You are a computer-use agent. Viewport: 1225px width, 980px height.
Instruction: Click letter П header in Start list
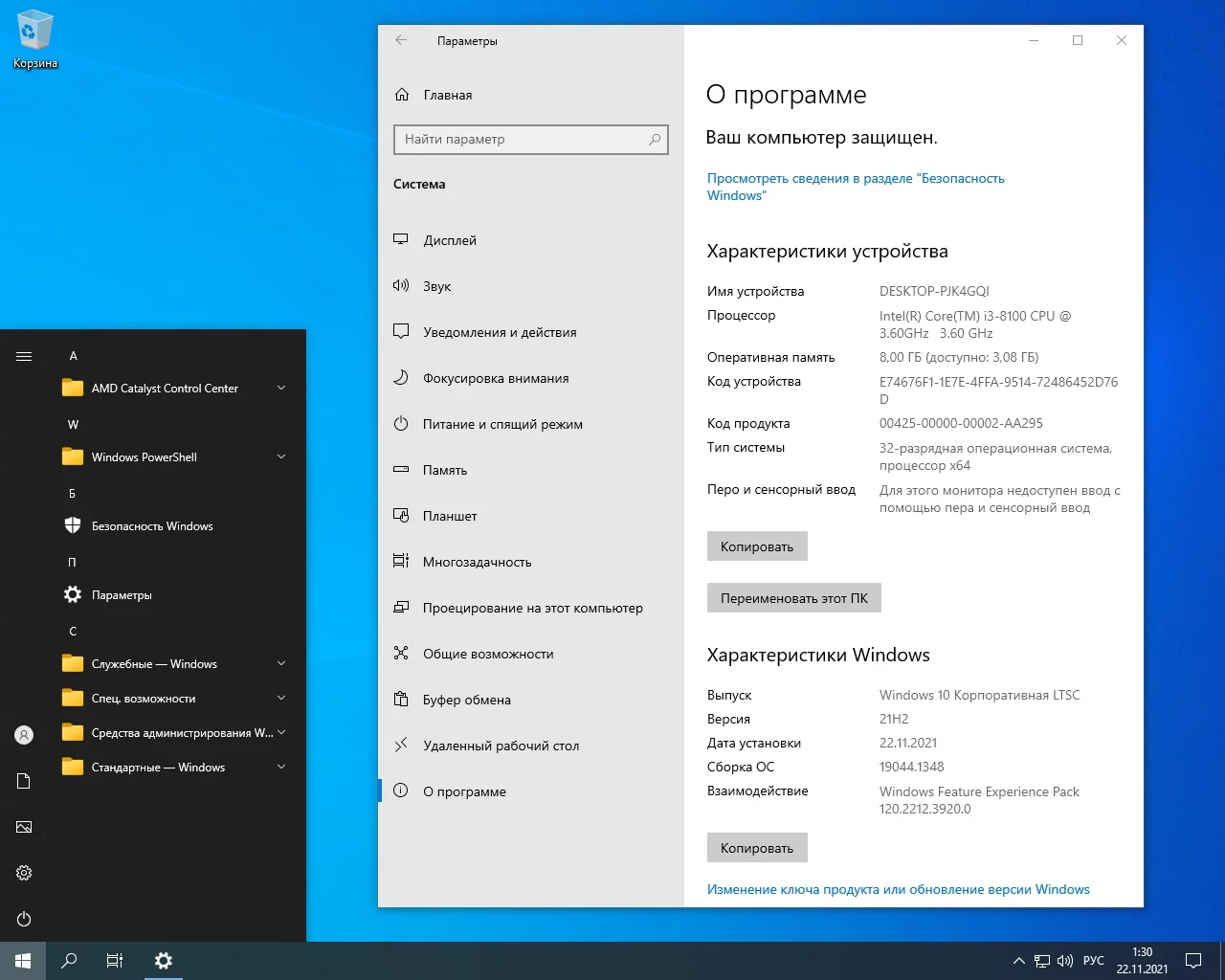tap(72, 562)
